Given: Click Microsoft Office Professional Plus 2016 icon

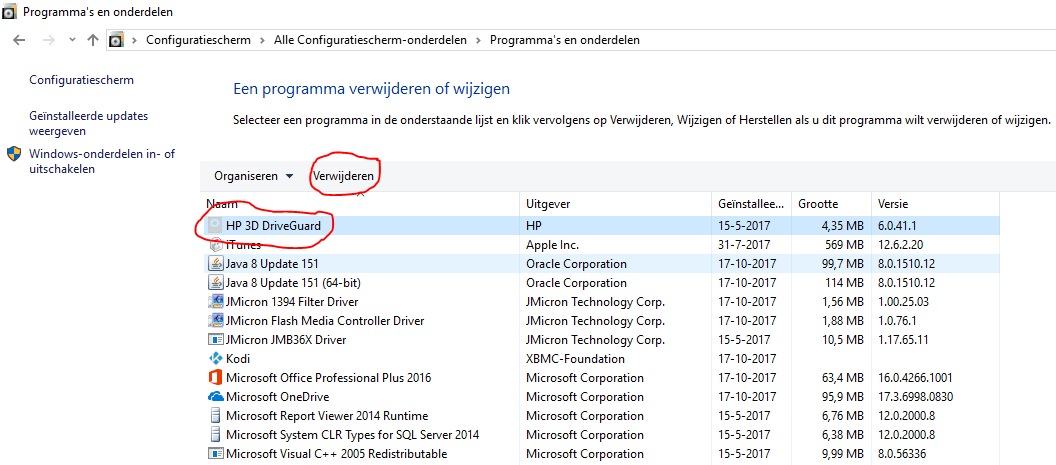Looking at the screenshot, I should click(x=216, y=377).
